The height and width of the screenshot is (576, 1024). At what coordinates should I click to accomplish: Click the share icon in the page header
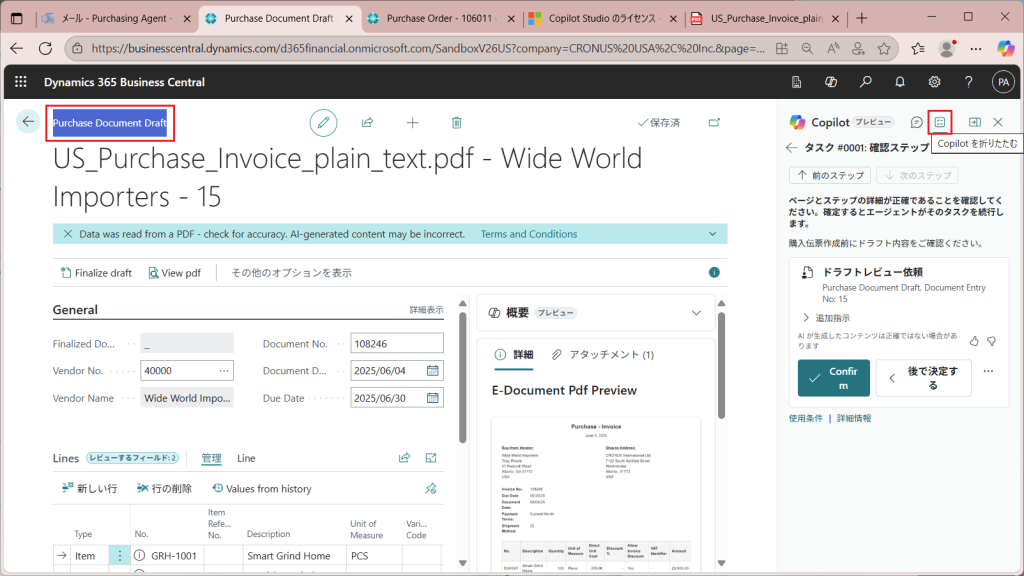(368, 123)
